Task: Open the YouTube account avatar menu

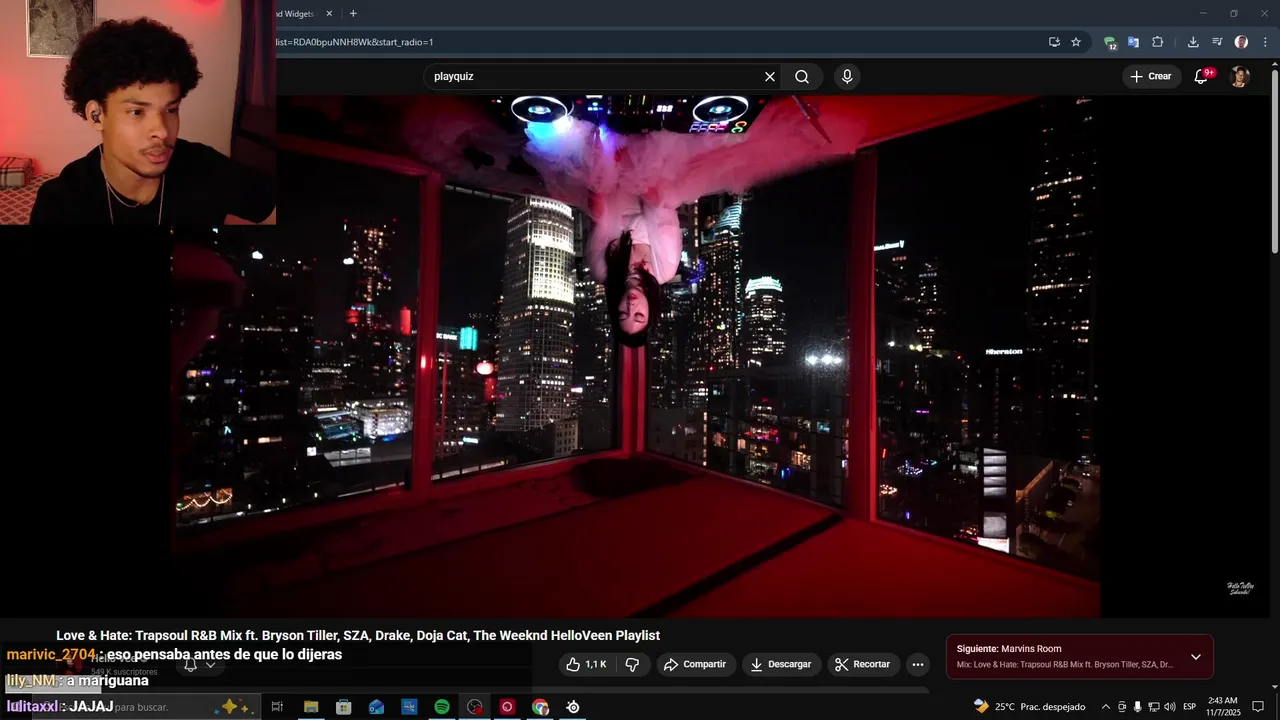Action: [x=1240, y=77]
